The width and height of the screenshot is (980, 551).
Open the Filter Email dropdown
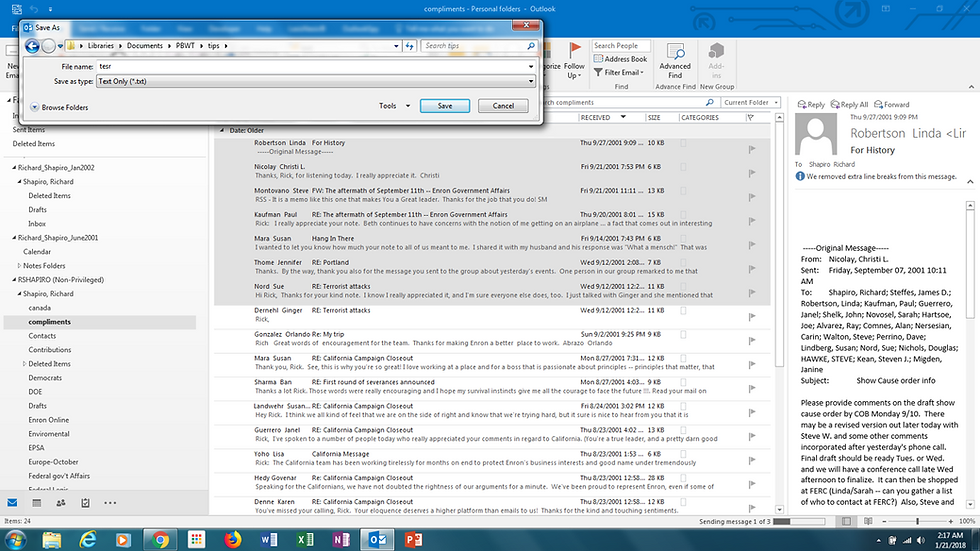[x=619, y=72]
